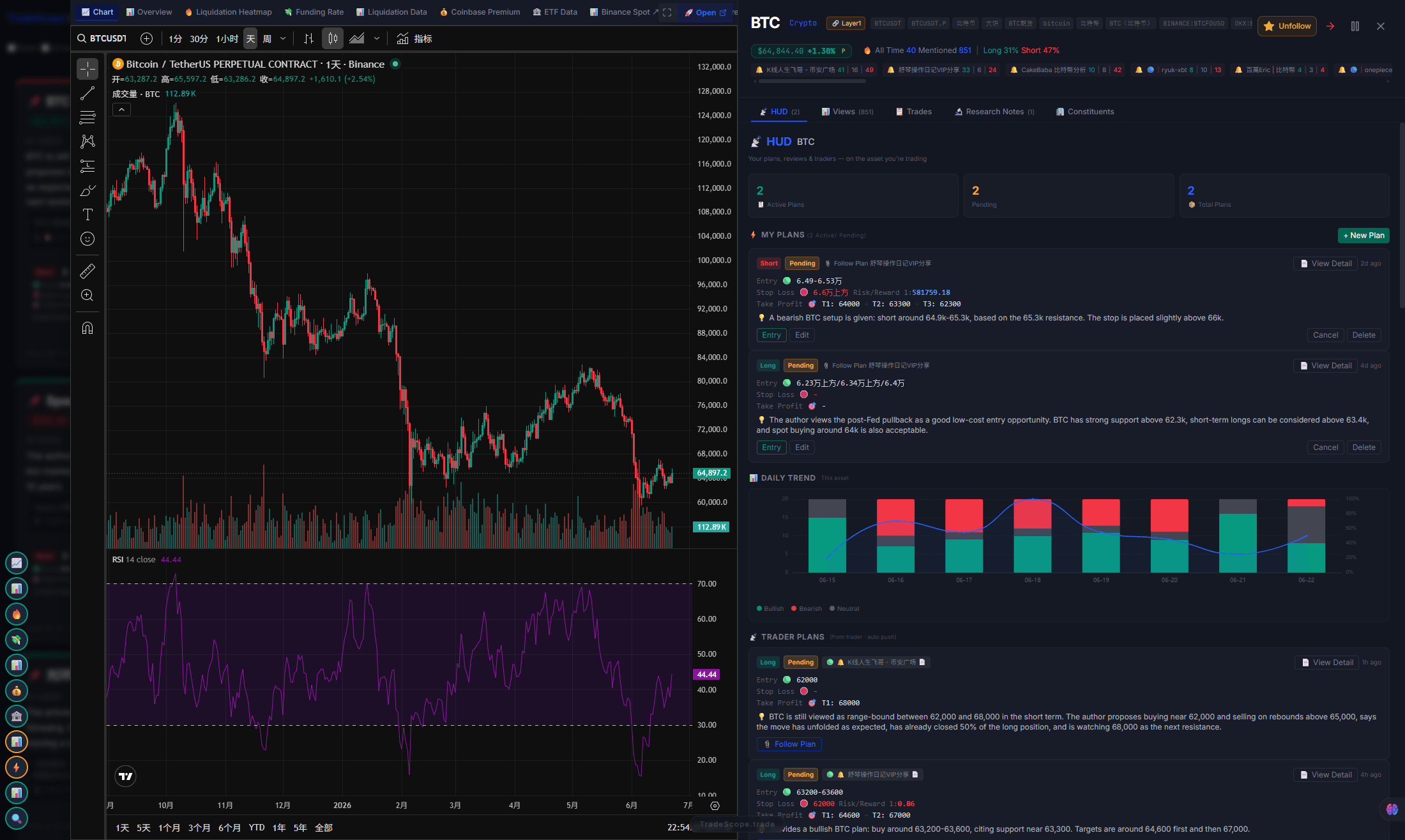1405x840 pixels.
Task: Click the magnifier circle sidebar icon
Action: tap(17, 818)
